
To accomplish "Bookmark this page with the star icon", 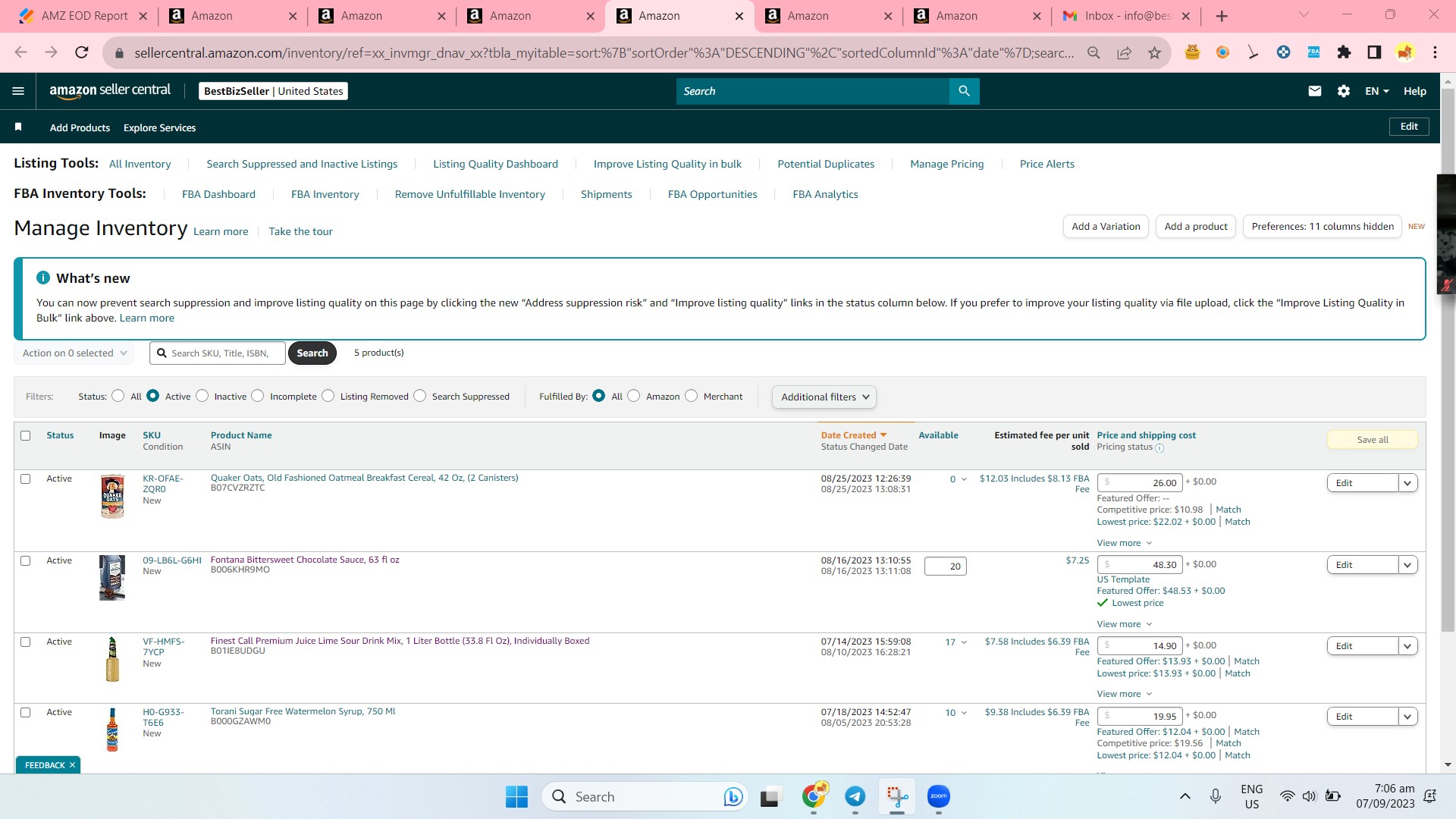I will [1154, 52].
